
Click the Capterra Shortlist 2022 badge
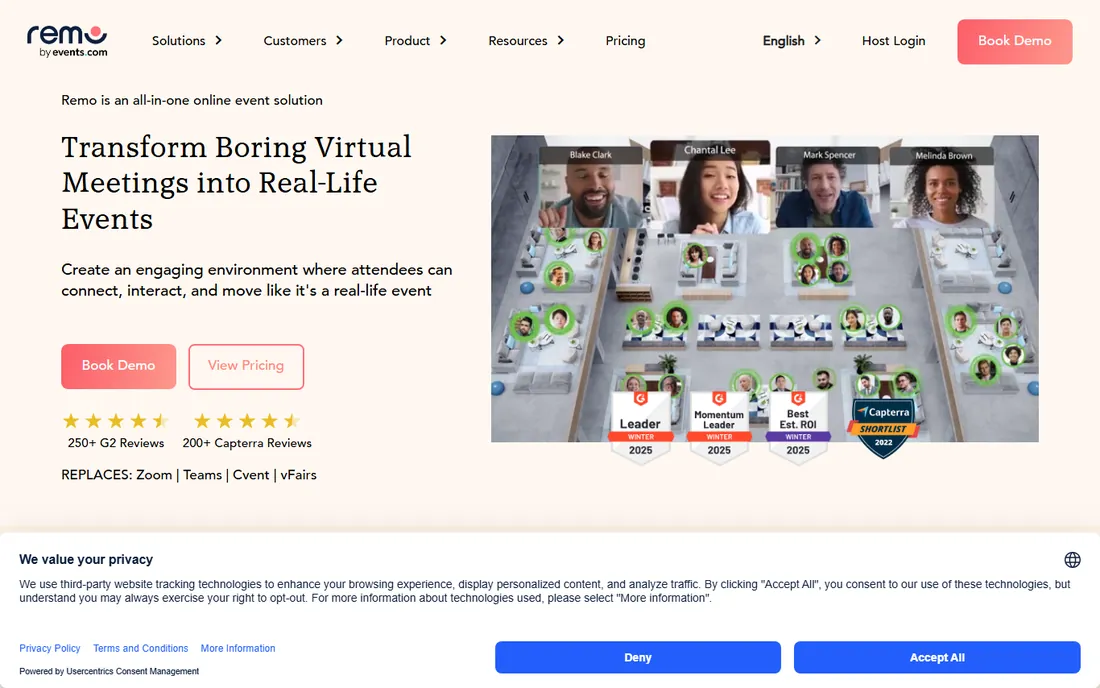coord(883,428)
